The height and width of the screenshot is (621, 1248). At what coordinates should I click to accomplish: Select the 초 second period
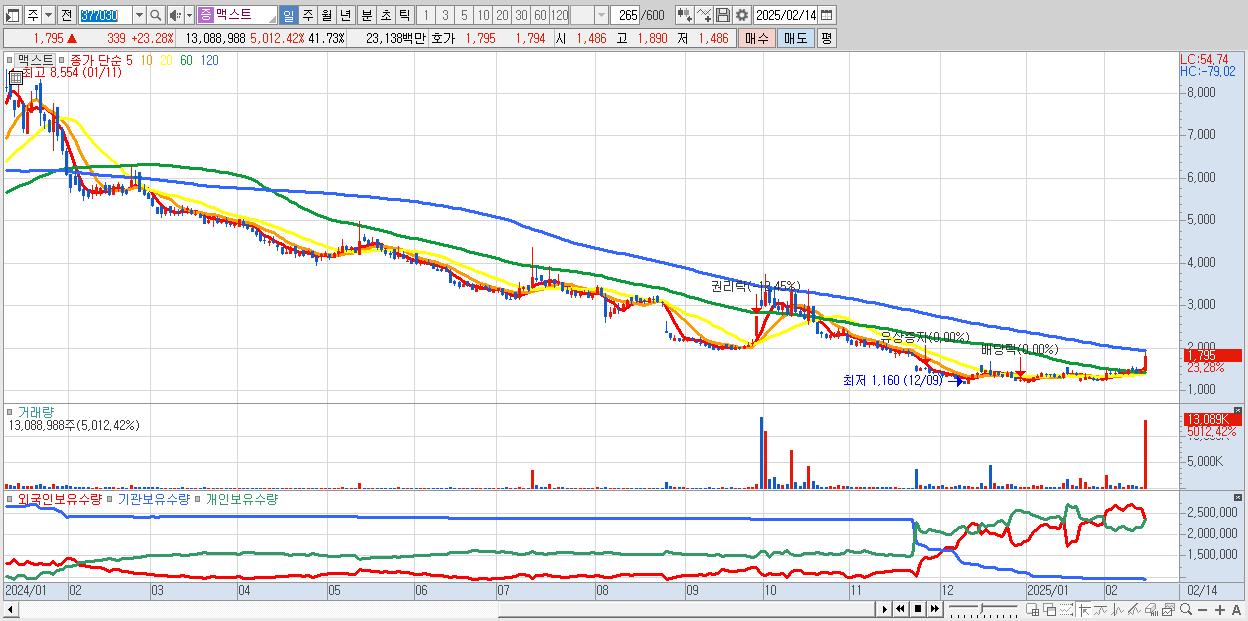385,15
